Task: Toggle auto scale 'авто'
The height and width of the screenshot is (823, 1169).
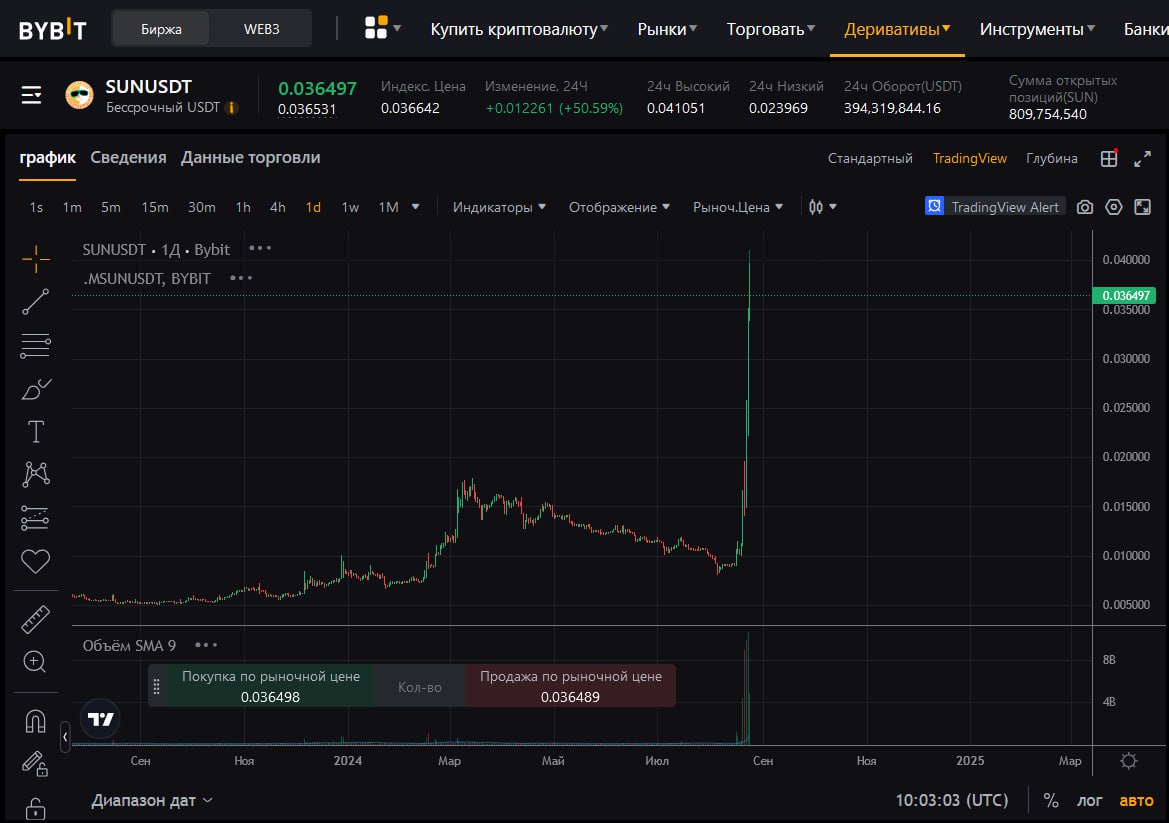Action: pyautogui.click(x=1136, y=801)
